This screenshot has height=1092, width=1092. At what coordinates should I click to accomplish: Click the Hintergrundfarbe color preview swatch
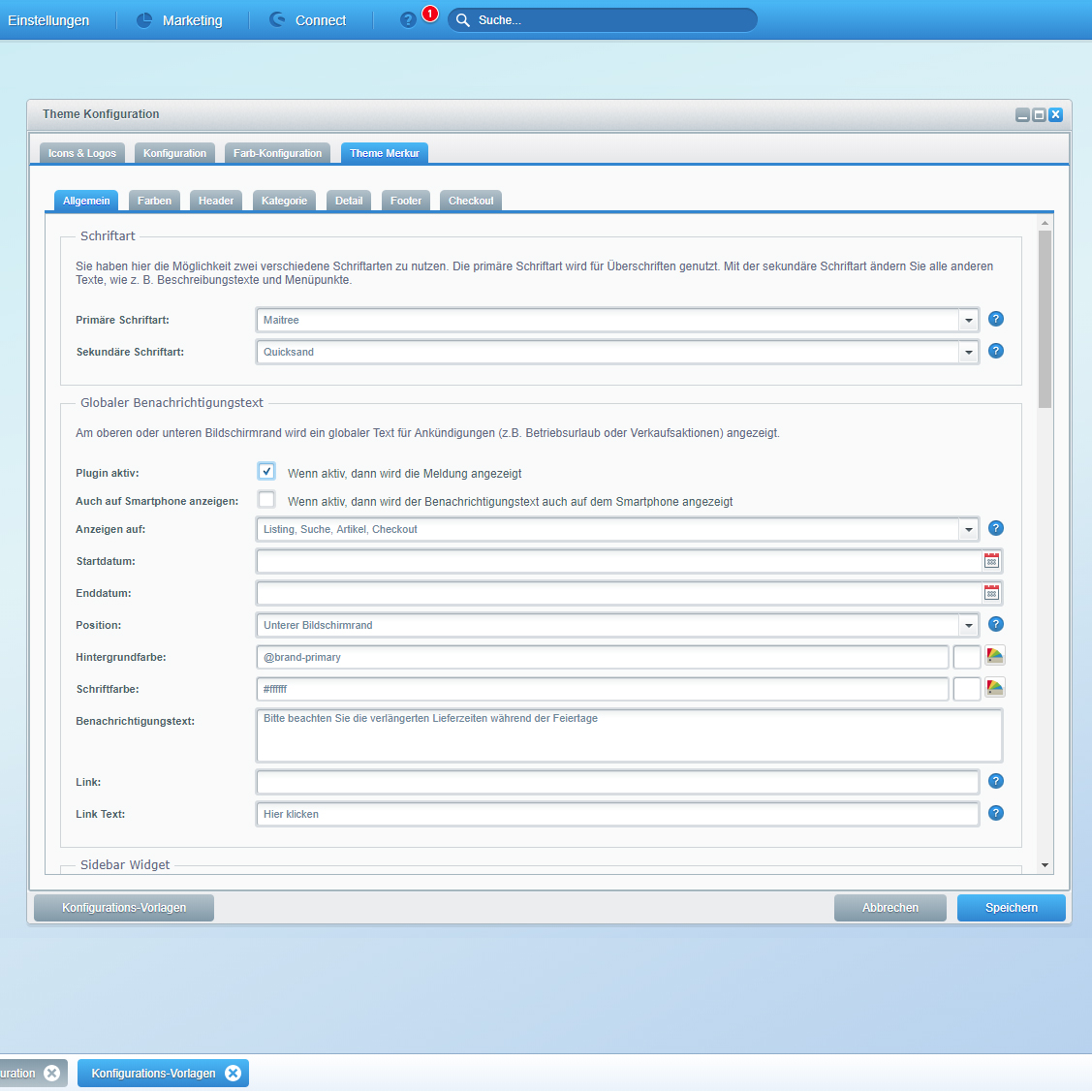coord(967,657)
